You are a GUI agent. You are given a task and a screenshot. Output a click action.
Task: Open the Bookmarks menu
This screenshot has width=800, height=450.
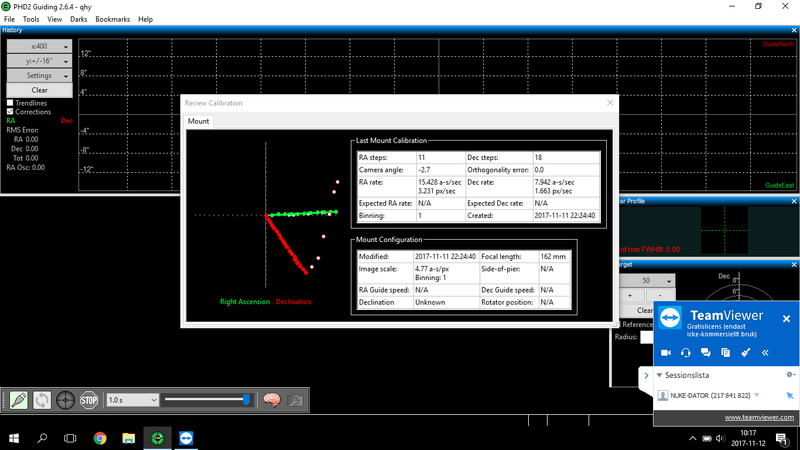coord(111,19)
